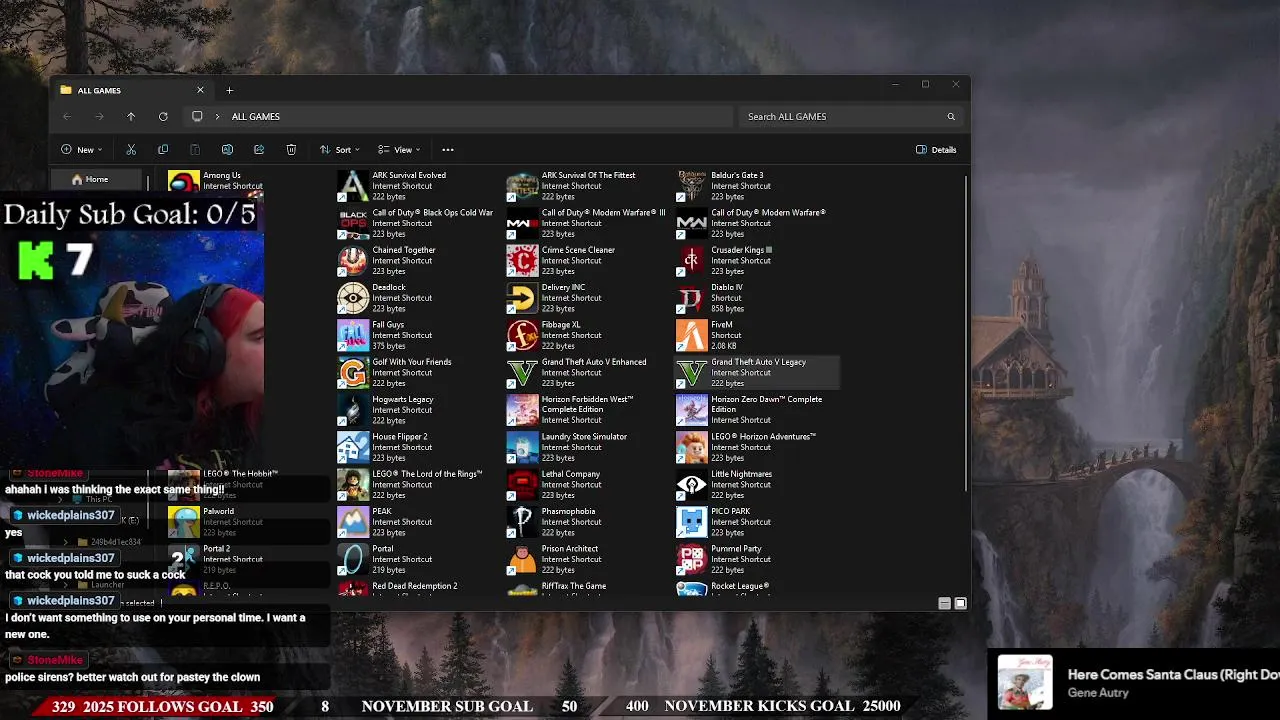Expand the breadcrumb chevron before ALL GAMES
This screenshot has height=720, width=1280.
point(217,117)
